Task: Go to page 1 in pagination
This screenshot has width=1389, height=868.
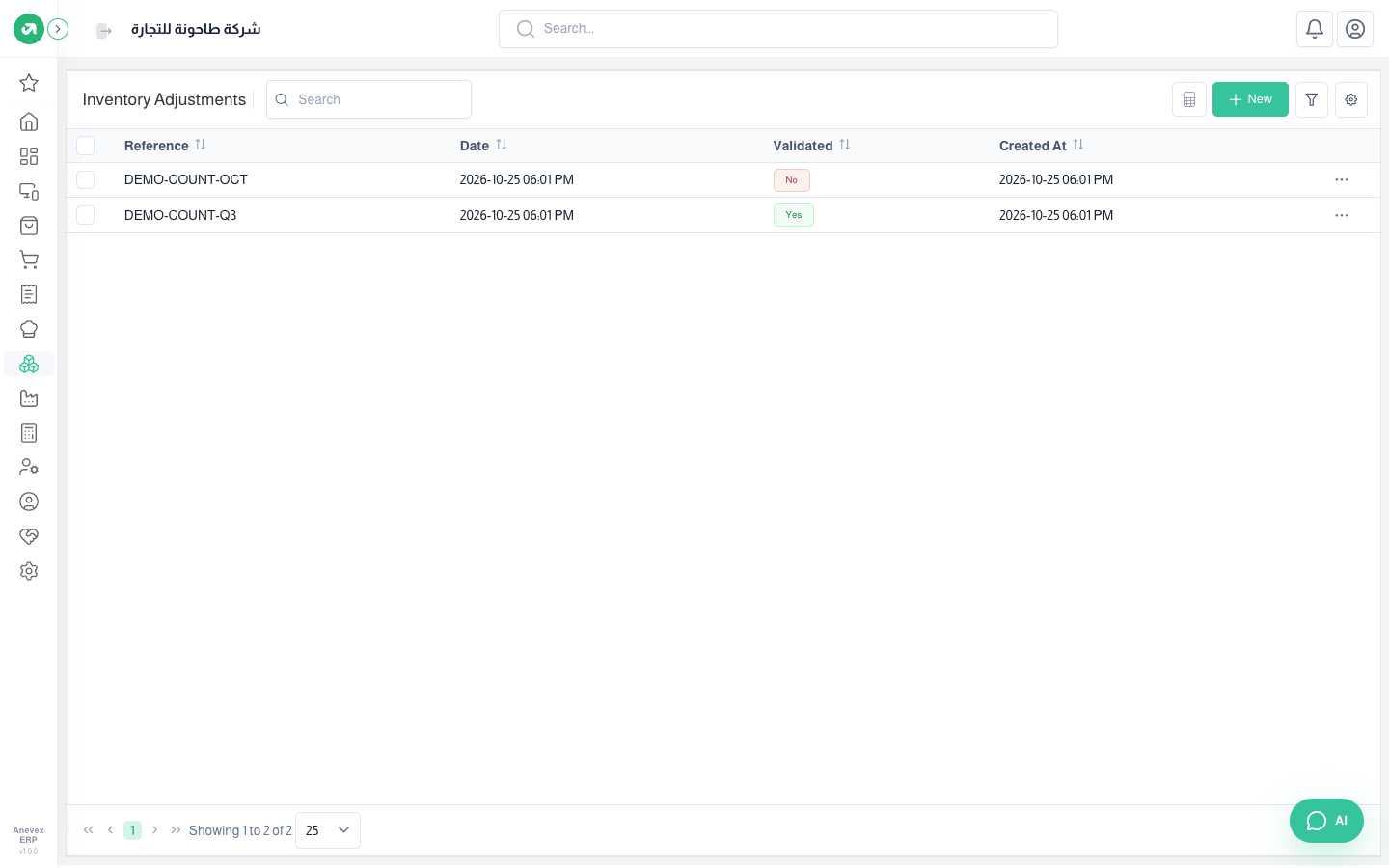Action: coord(132,830)
